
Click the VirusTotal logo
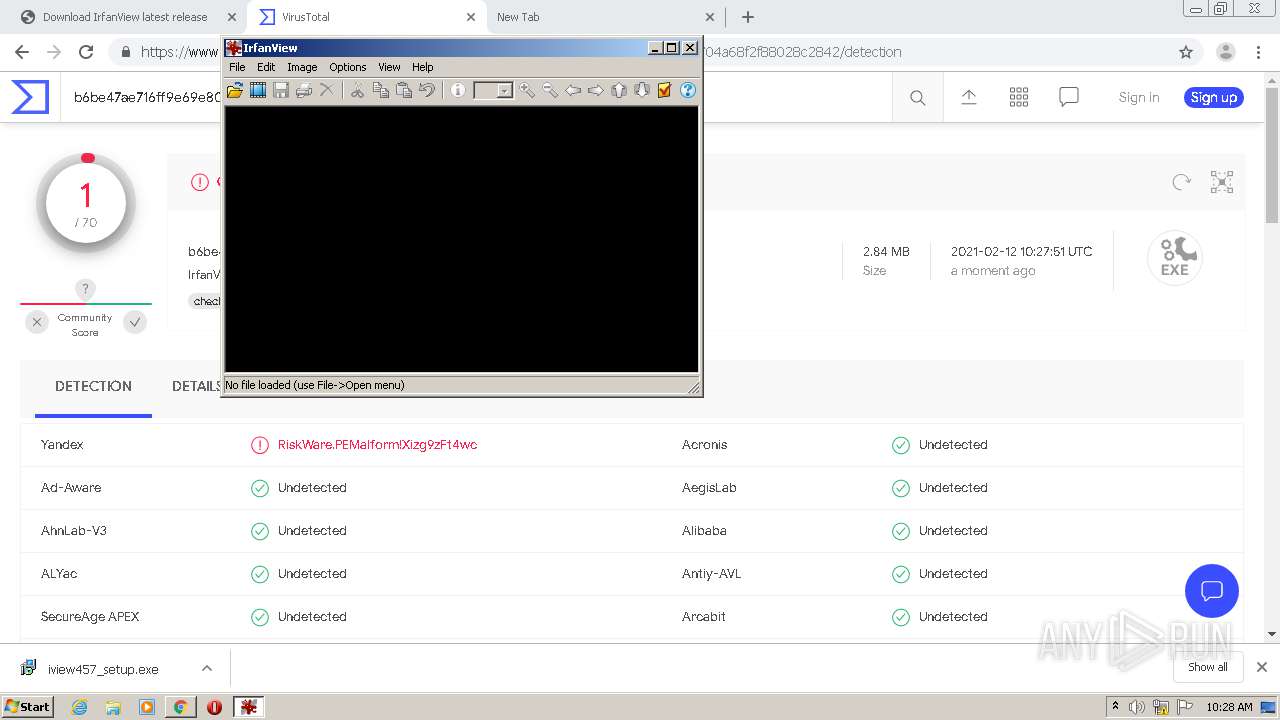click(x=30, y=97)
